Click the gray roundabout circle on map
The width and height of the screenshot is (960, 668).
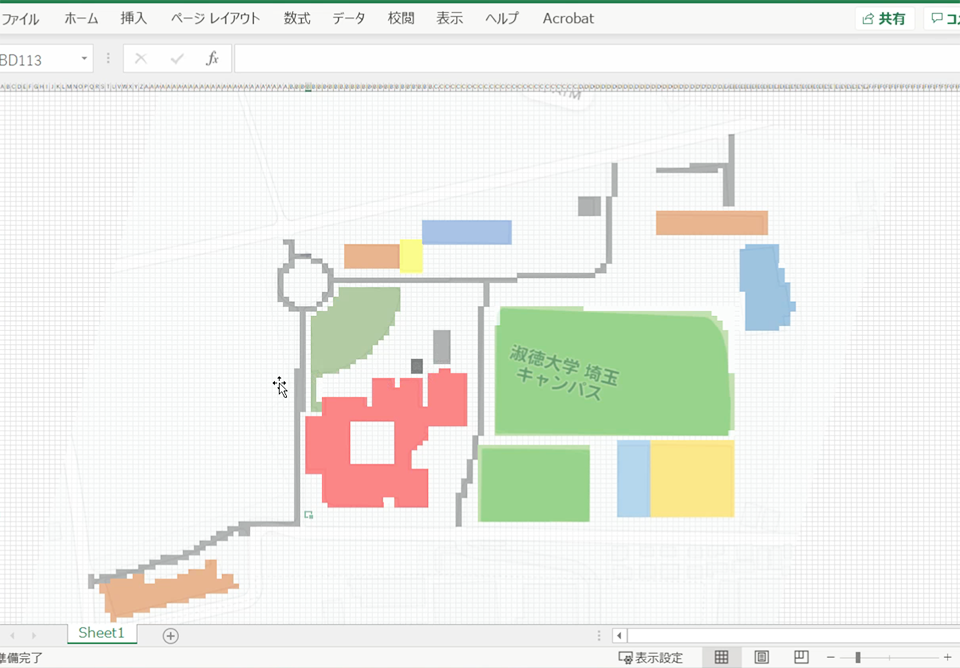(x=306, y=282)
